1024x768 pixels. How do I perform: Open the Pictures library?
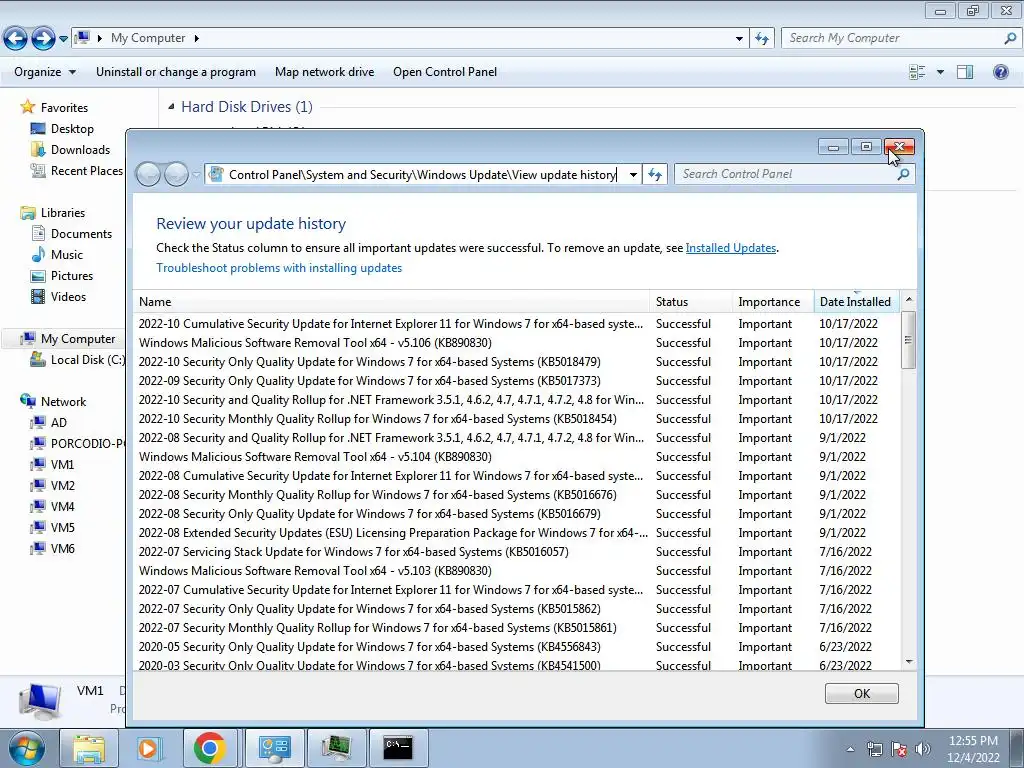72,276
